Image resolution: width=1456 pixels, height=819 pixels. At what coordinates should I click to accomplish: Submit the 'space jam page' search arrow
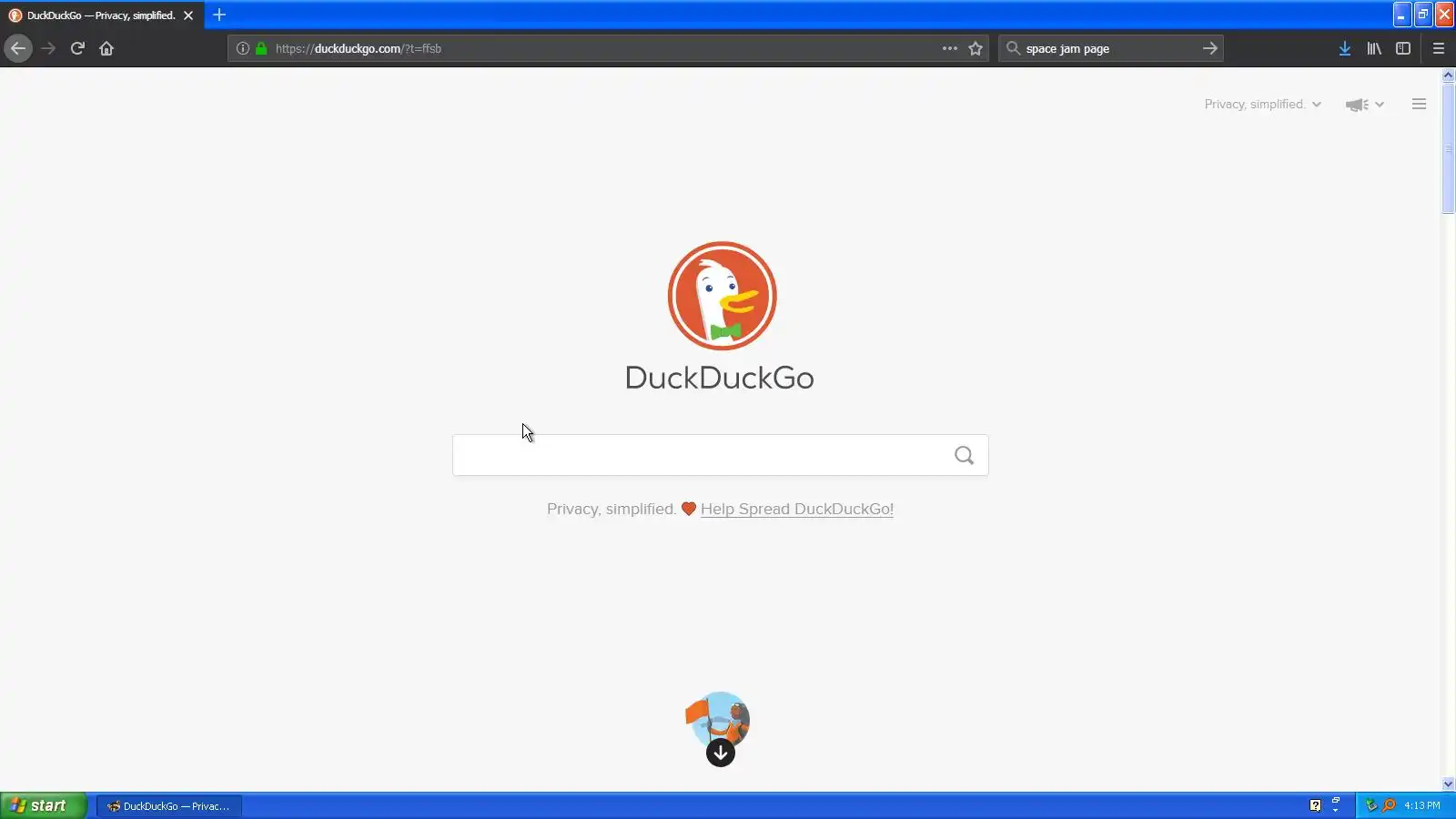point(1209,48)
